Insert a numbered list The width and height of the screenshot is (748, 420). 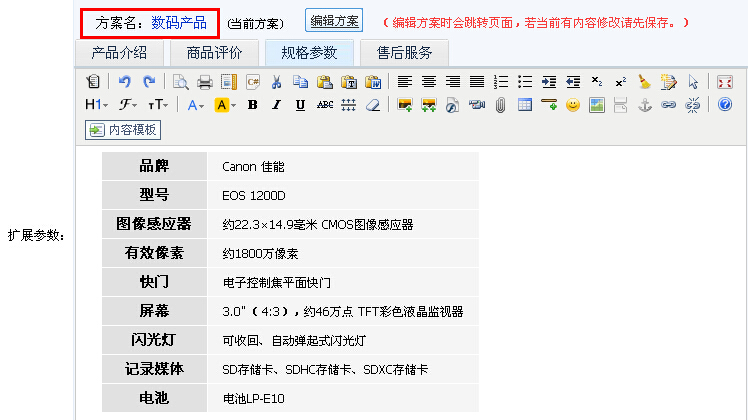(x=501, y=82)
